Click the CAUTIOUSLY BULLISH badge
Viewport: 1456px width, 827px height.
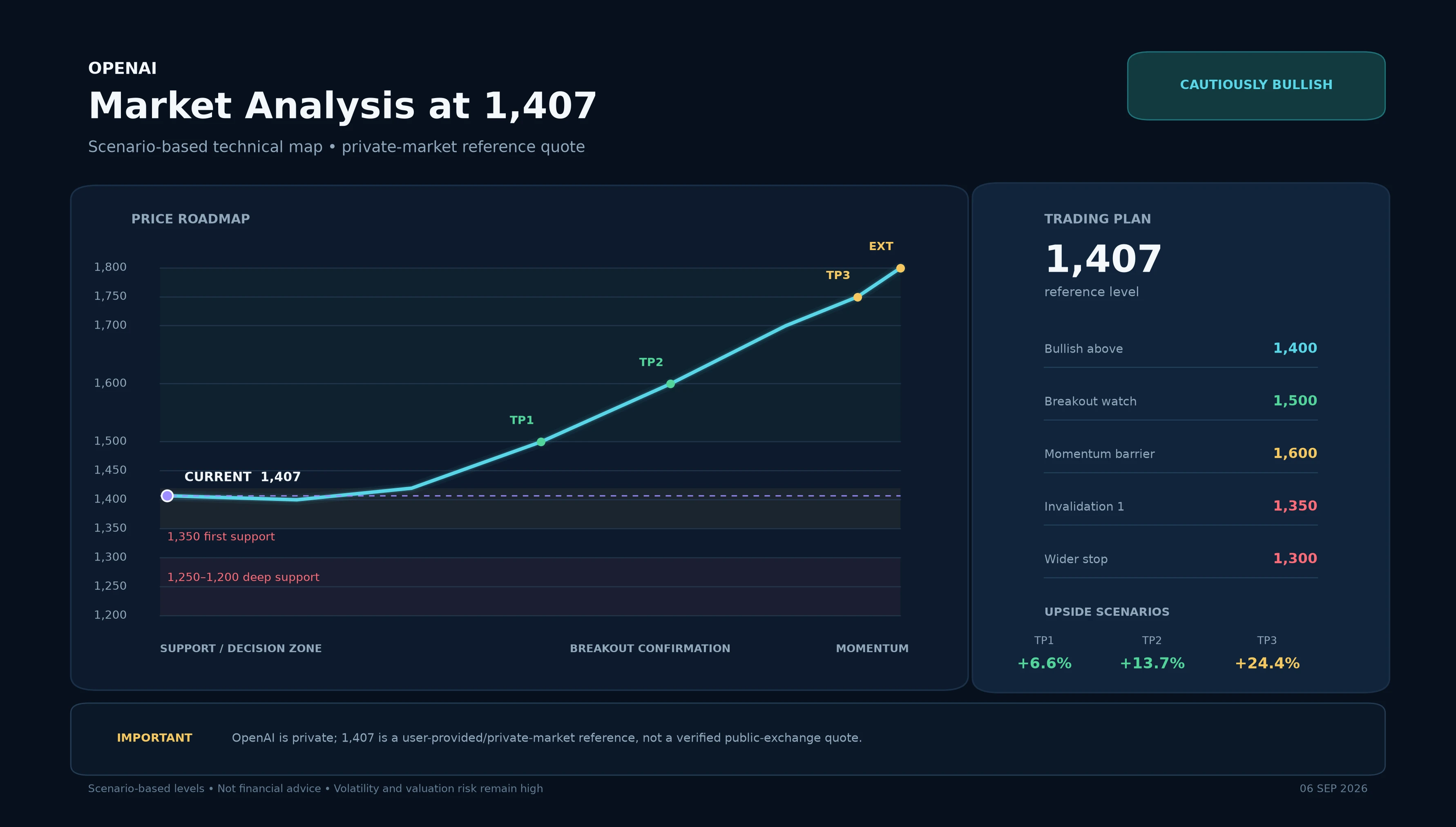click(x=1256, y=86)
